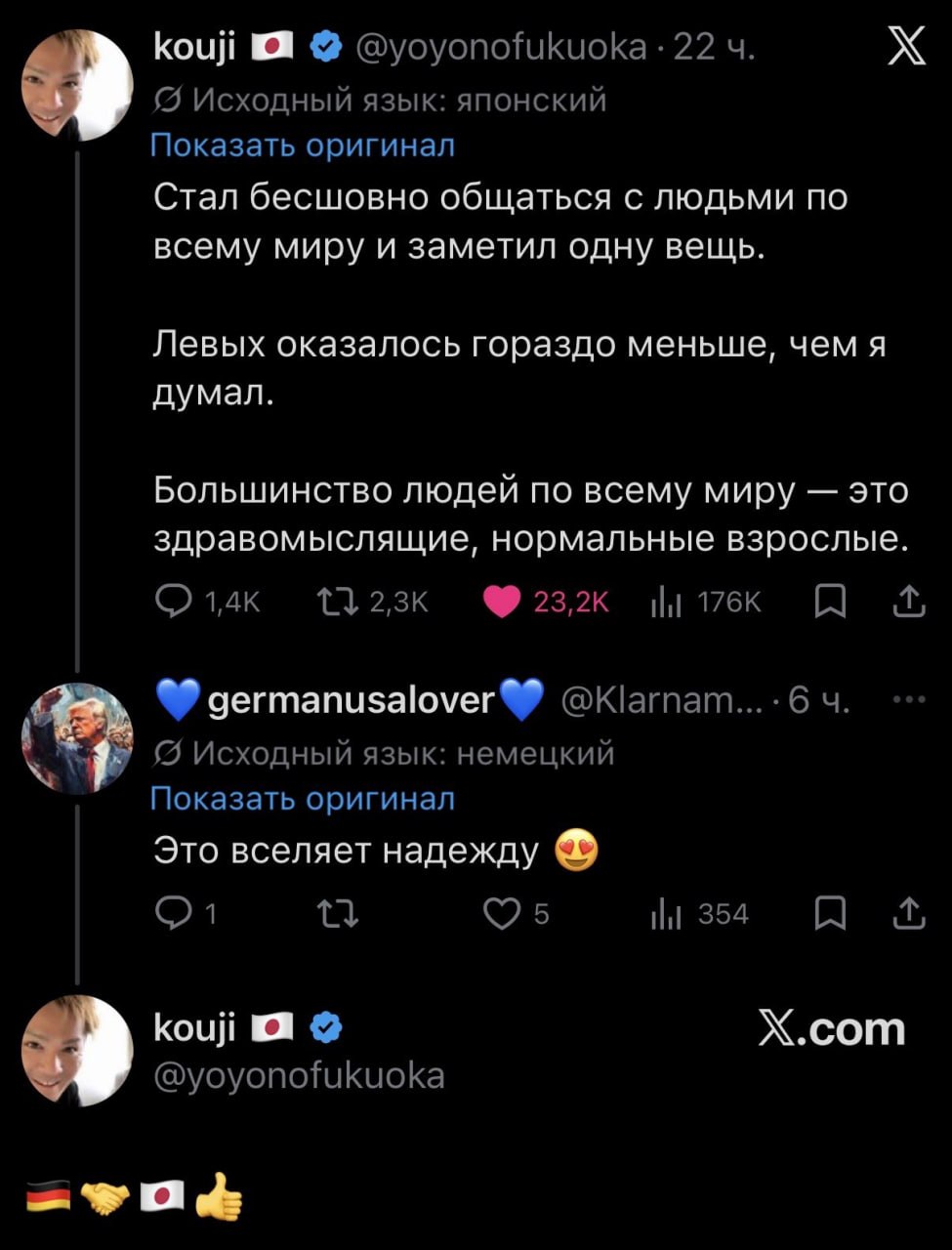View stats for reply with 354 views

(665, 914)
